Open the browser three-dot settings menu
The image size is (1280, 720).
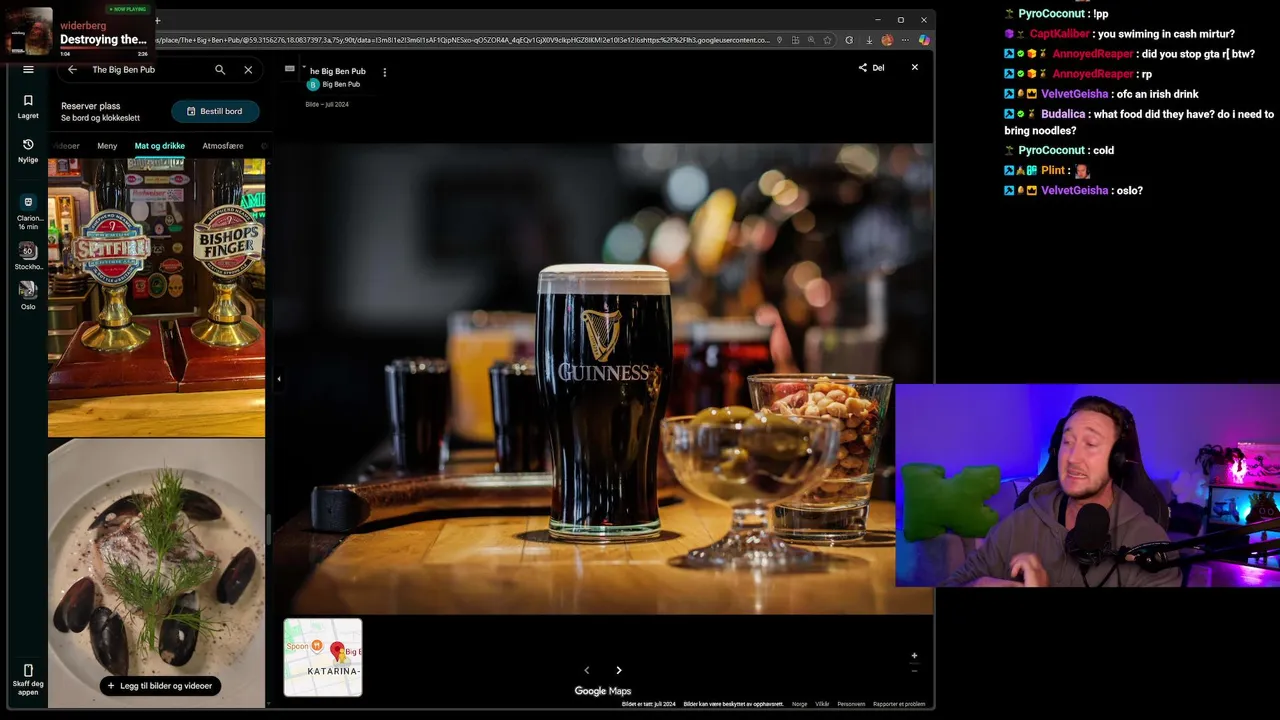coord(906,40)
